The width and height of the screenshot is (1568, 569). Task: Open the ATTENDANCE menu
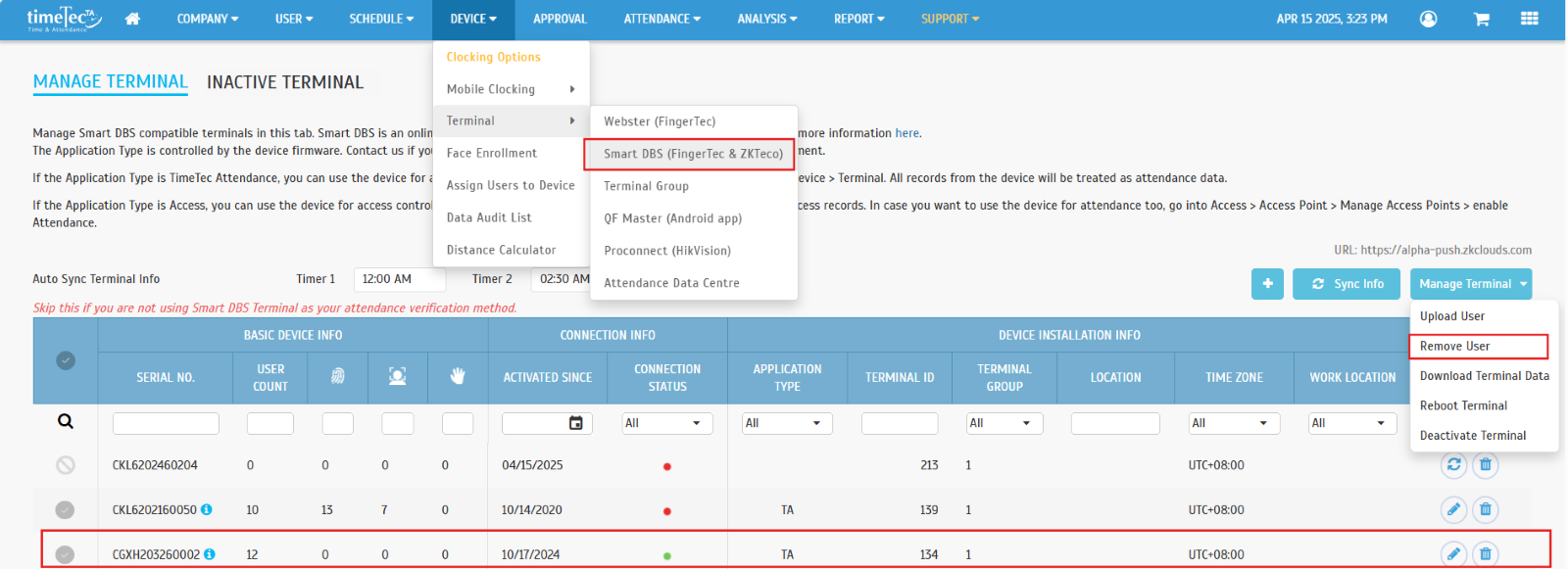click(662, 19)
